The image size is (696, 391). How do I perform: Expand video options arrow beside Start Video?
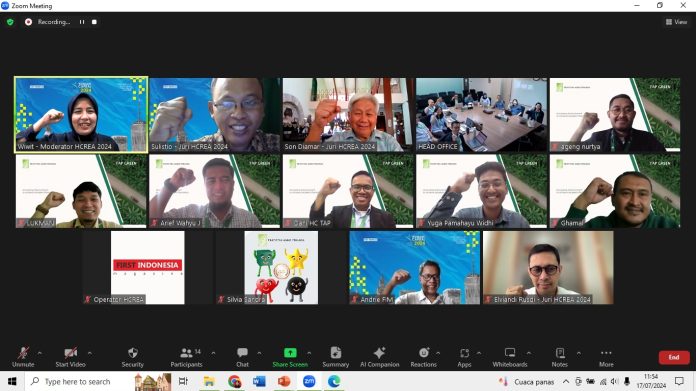pos(90,353)
